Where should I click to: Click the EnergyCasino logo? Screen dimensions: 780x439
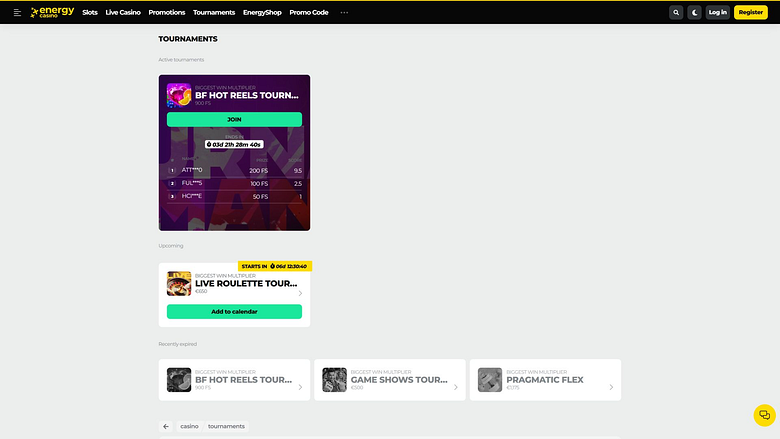(52, 12)
